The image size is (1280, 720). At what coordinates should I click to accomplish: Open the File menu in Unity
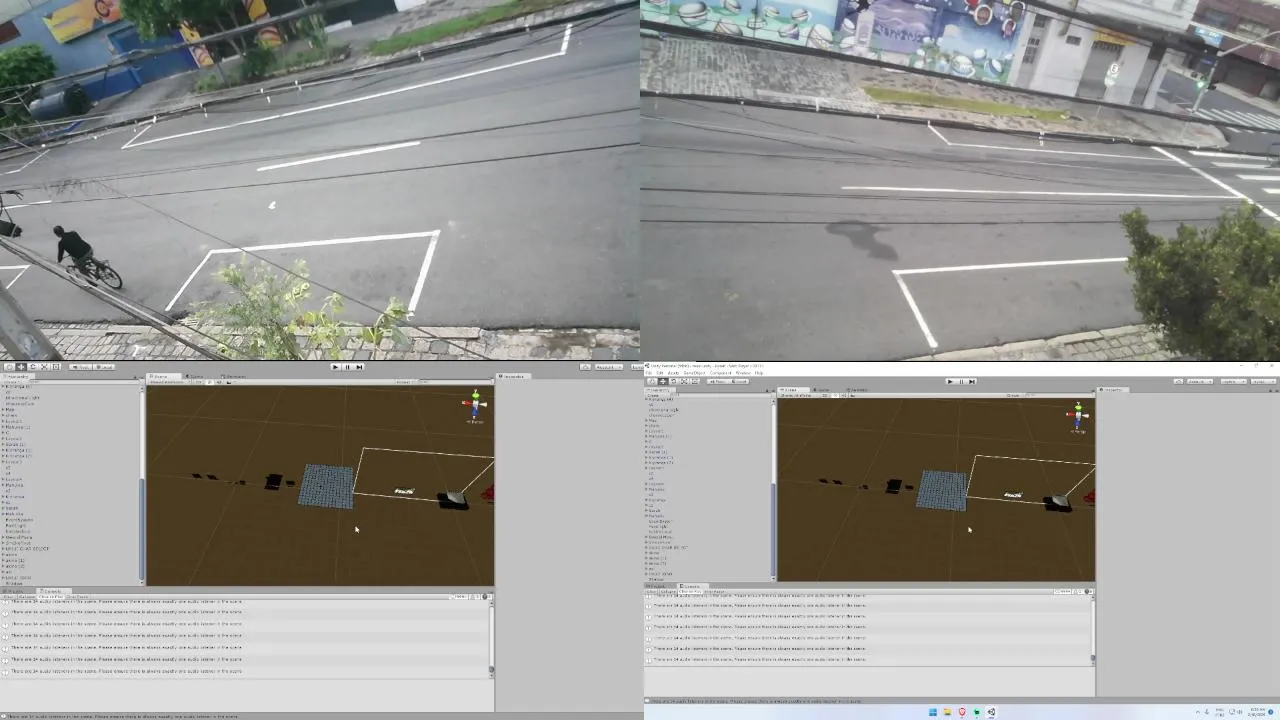click(x=648, y=373)
